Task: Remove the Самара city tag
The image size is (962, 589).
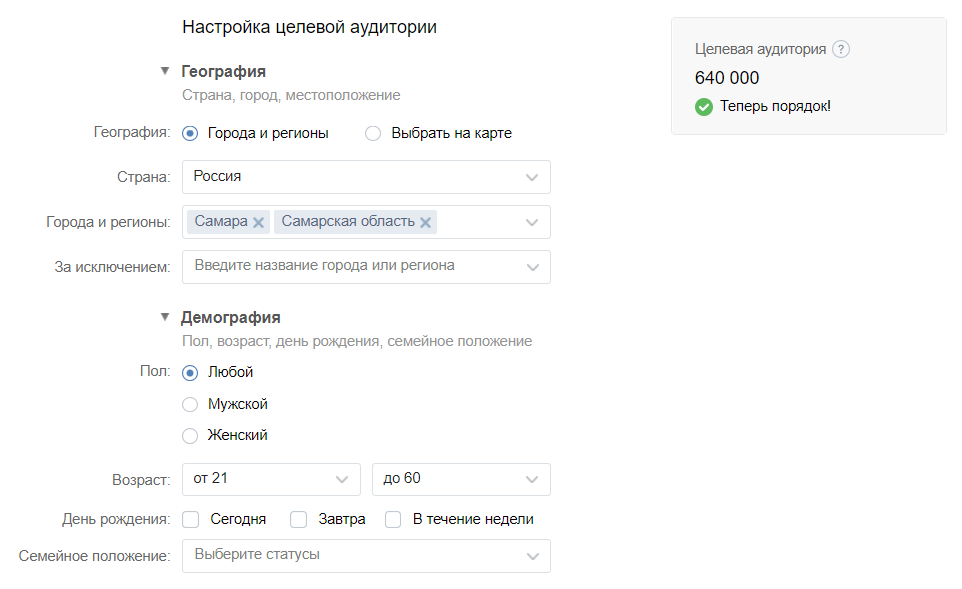Action: click(259, 223)
